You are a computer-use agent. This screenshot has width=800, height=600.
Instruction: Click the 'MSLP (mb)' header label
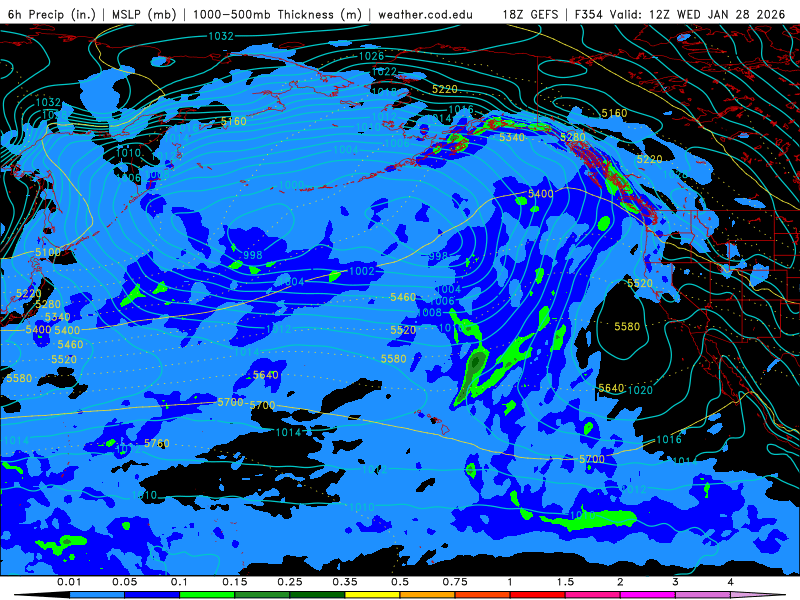[144, 14]
